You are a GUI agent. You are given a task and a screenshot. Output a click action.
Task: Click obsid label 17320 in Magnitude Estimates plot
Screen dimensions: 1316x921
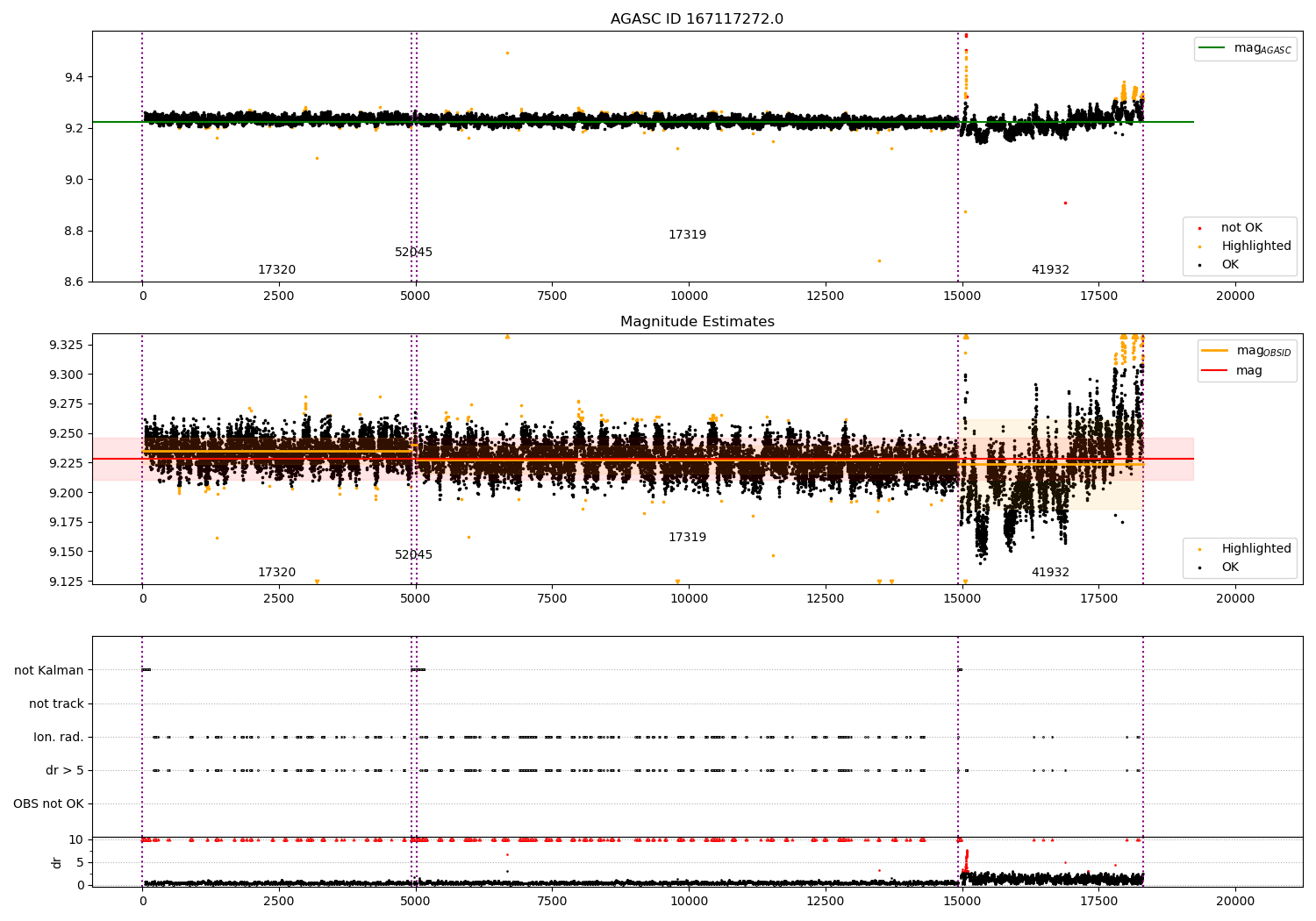coord(276,573)
